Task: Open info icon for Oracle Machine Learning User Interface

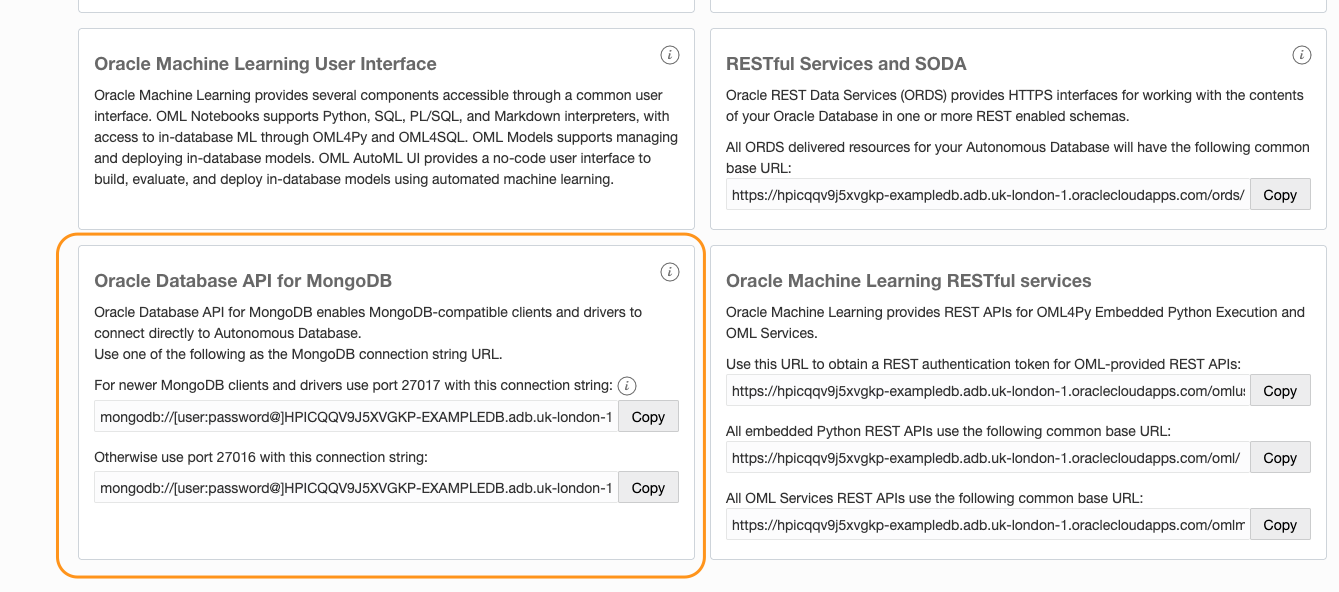Action: [x=670, y=55]
